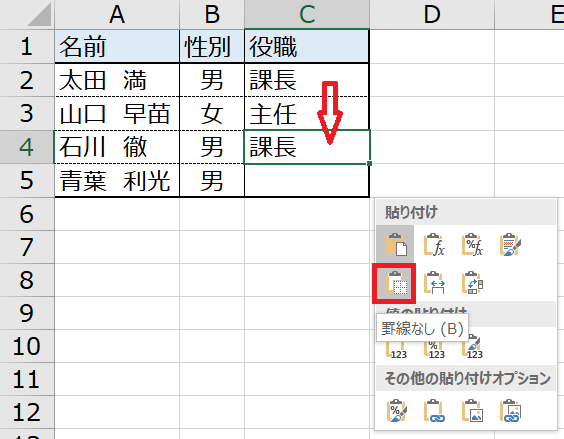Click the header cell 役職

[307, 46]
